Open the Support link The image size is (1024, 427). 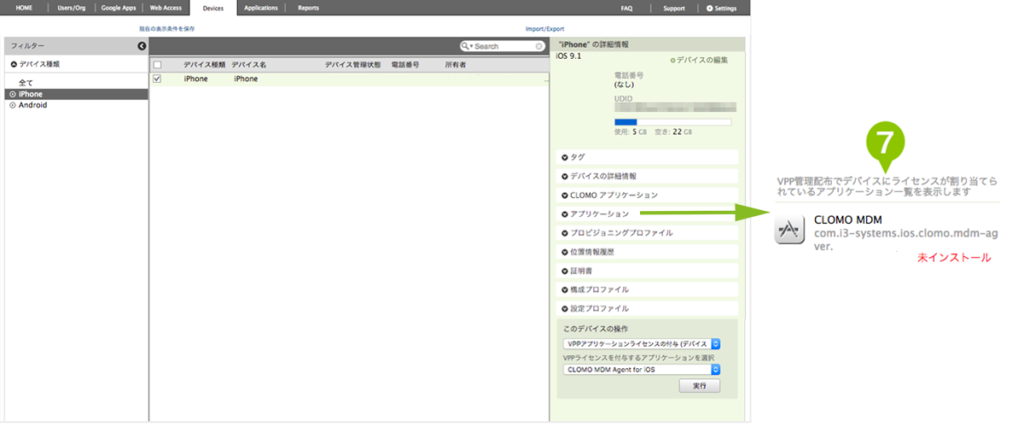click(x=674, y=8)
